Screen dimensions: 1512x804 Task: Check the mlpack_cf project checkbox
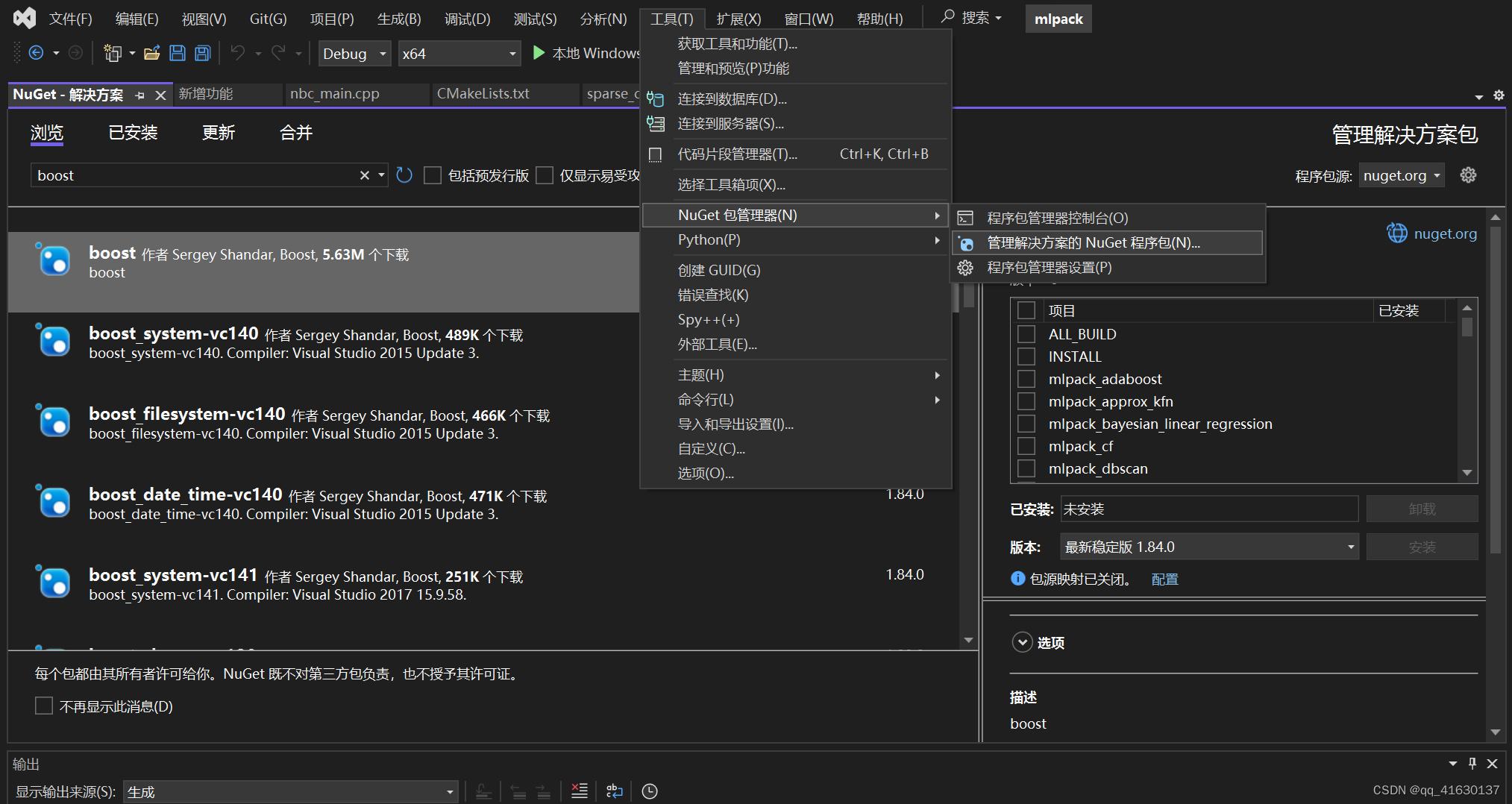(x=1026, y=446)
